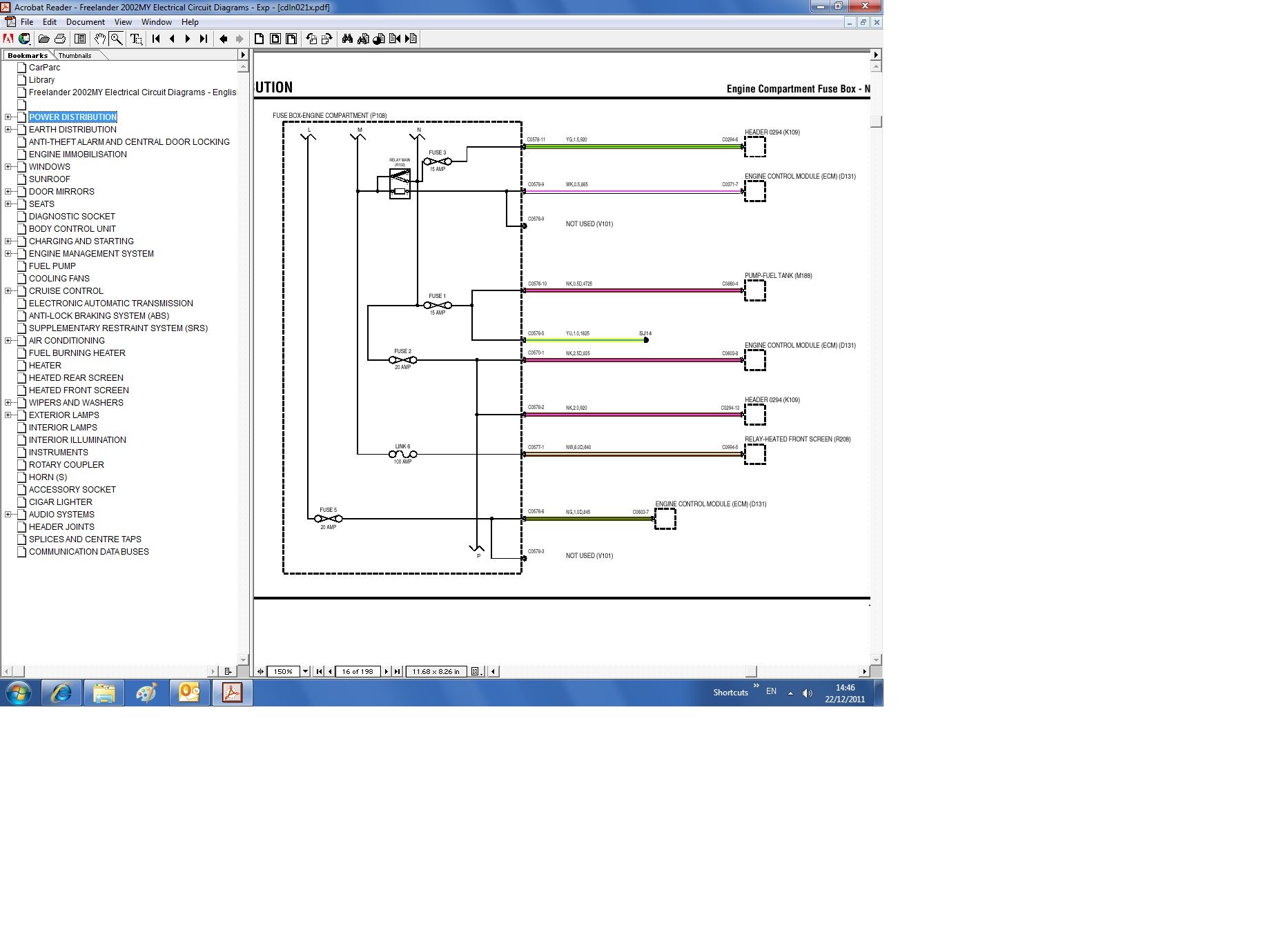Click the Search binoculars-with-pages icon

tap(363, 39)
